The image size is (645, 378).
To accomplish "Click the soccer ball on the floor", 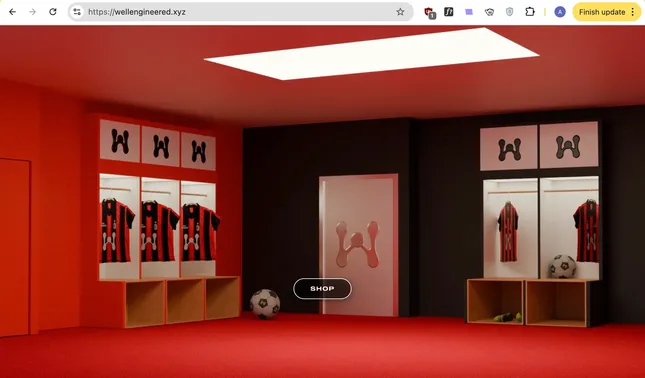I will pyautogui.click(x=265, y=304).
